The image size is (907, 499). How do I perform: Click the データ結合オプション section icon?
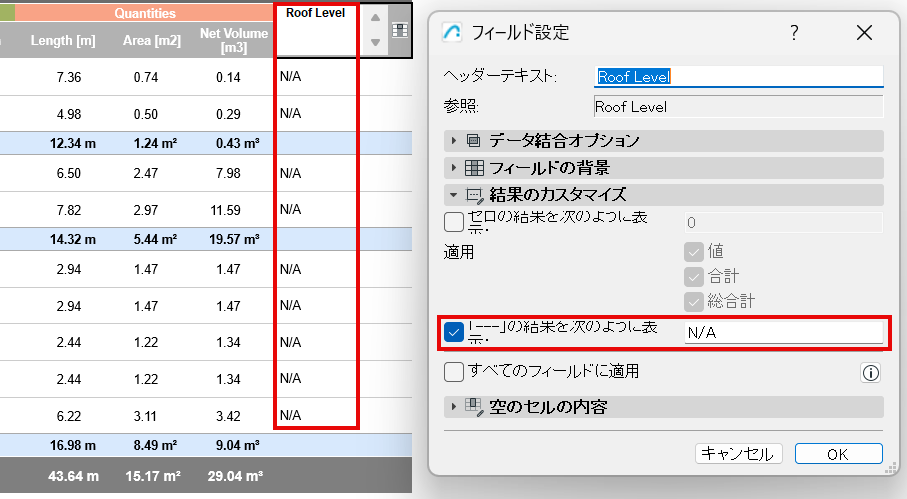pos(473,141)
